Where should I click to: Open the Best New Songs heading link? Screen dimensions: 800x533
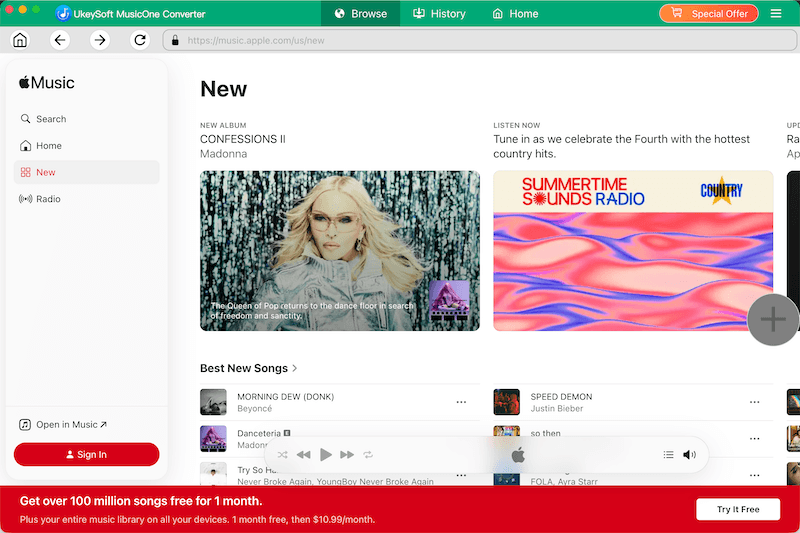pos(244,368)
